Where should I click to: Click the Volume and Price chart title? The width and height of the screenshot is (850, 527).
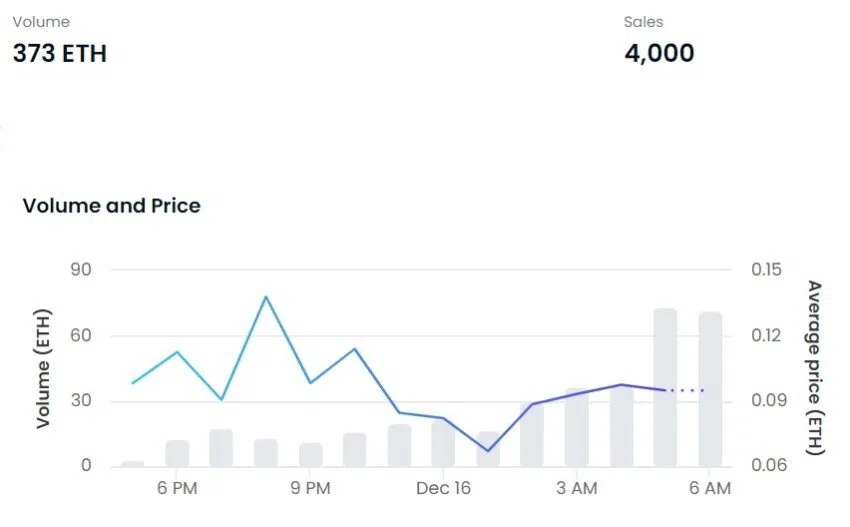pos(111,206)
